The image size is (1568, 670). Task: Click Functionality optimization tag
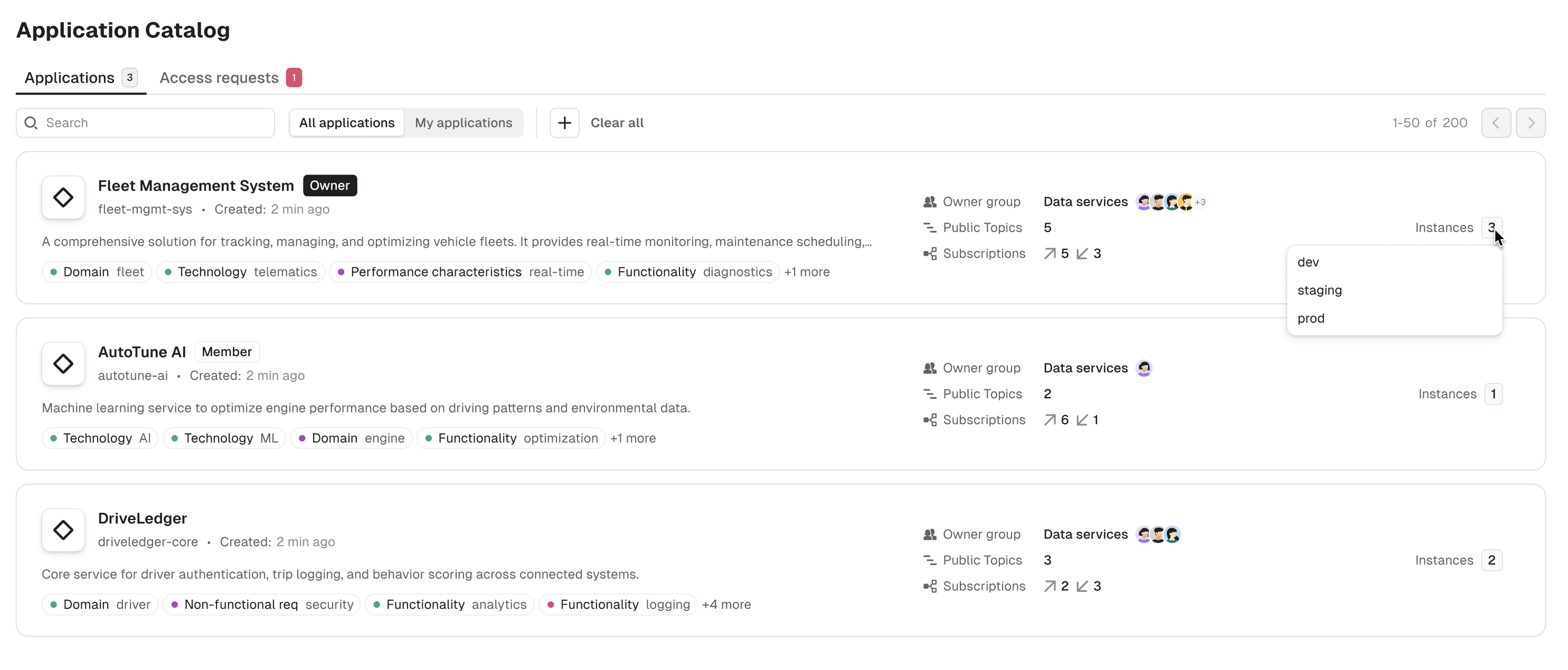tap(511, 438)
